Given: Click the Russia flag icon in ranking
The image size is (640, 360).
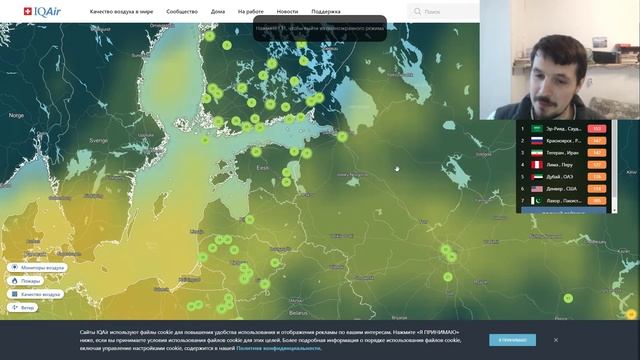Looking at the screenshot, I should tap(537, 141).
